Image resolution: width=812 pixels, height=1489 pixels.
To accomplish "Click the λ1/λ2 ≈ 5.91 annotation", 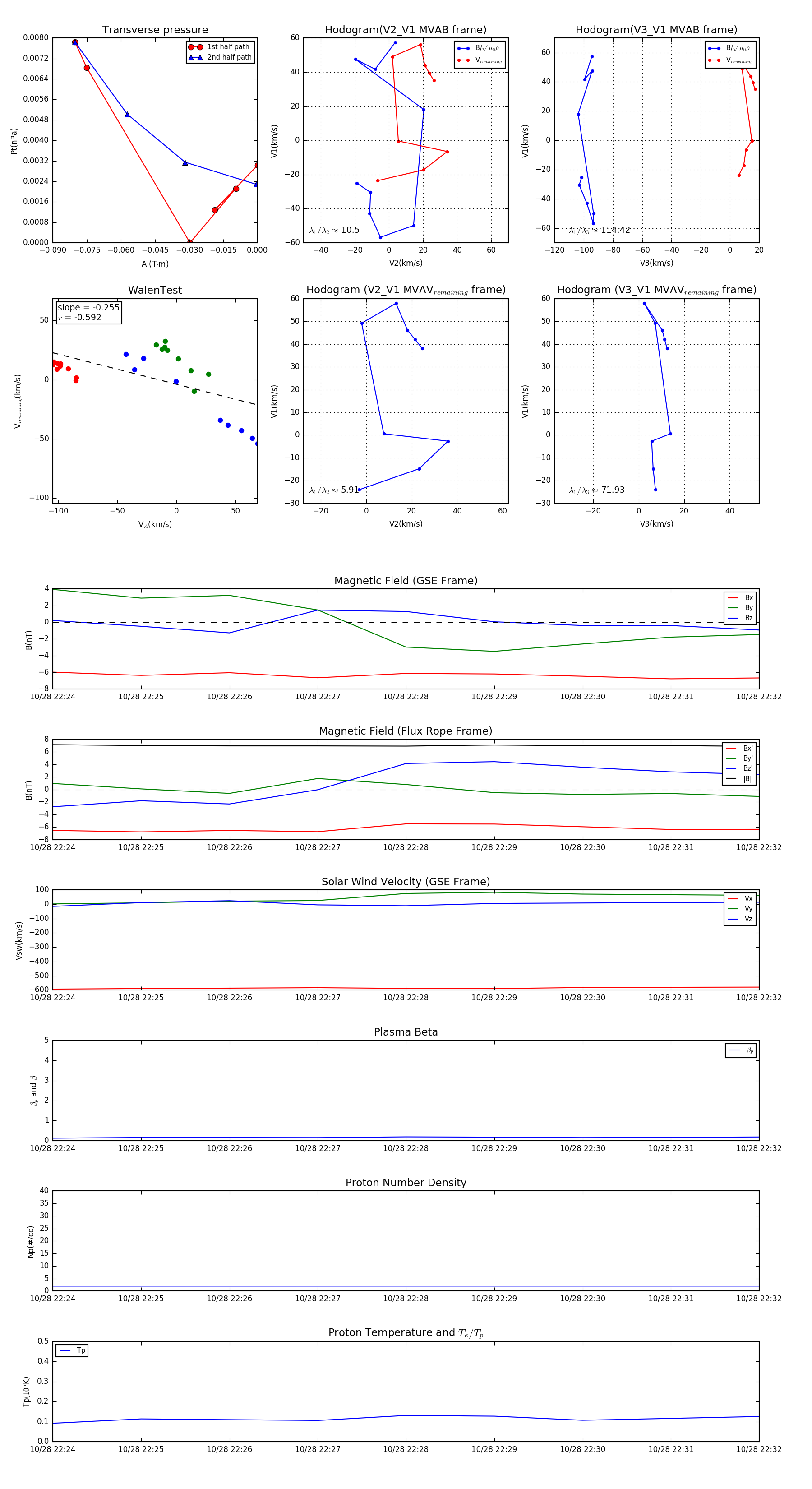I will coord(334,490).
